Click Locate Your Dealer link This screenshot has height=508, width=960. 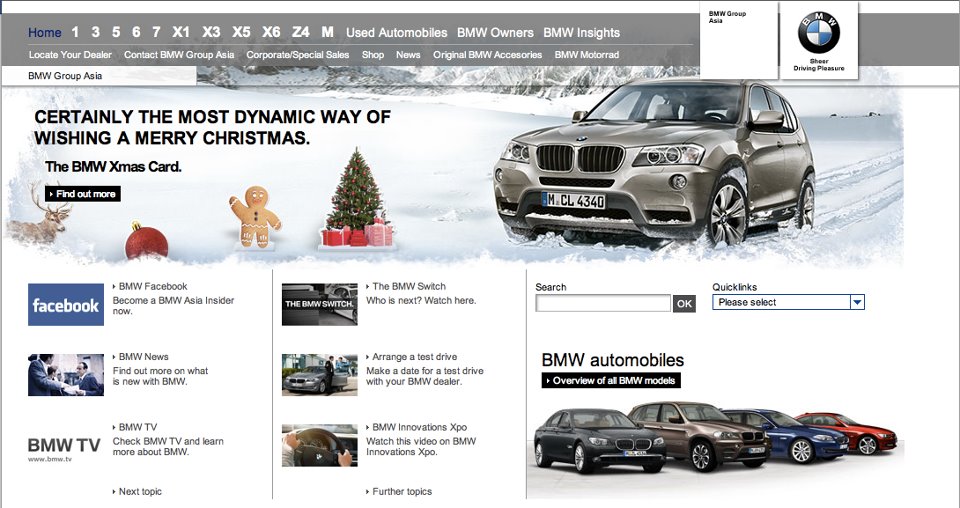coord(70,54)
